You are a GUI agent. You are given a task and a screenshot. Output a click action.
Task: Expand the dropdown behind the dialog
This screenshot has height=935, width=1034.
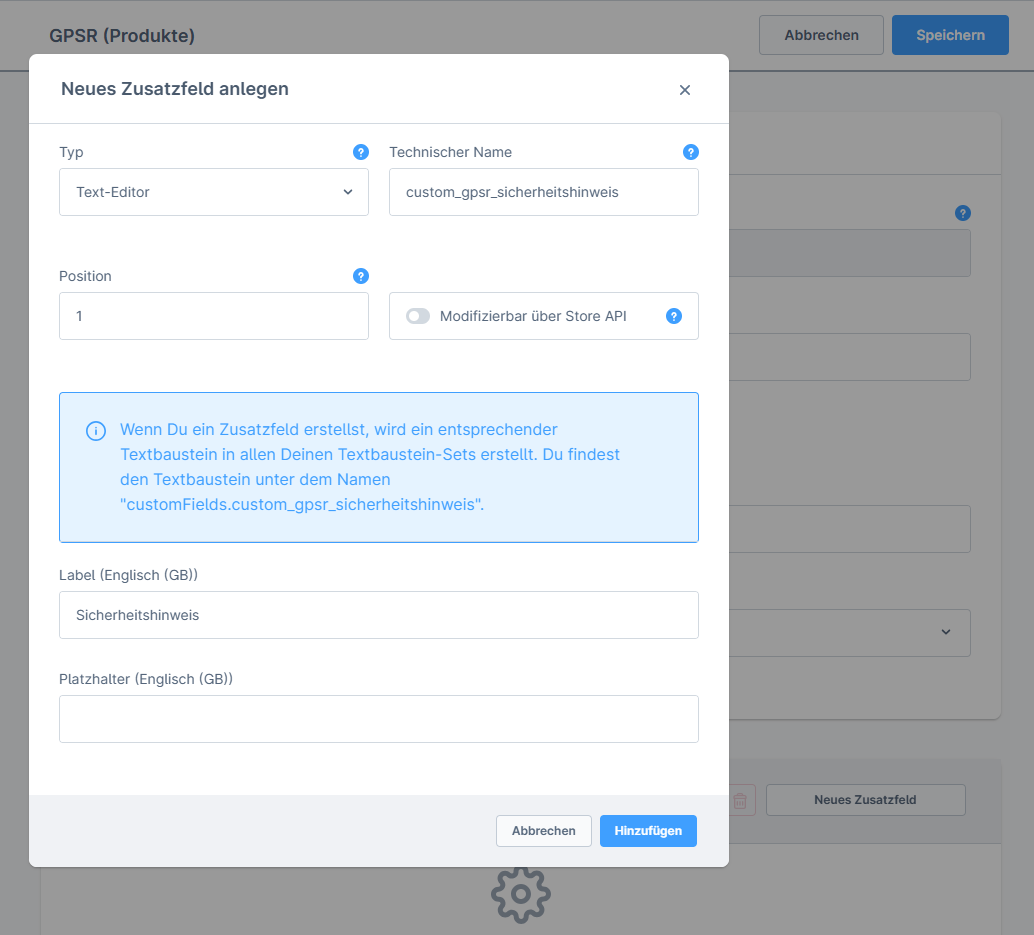coord(945,632)
